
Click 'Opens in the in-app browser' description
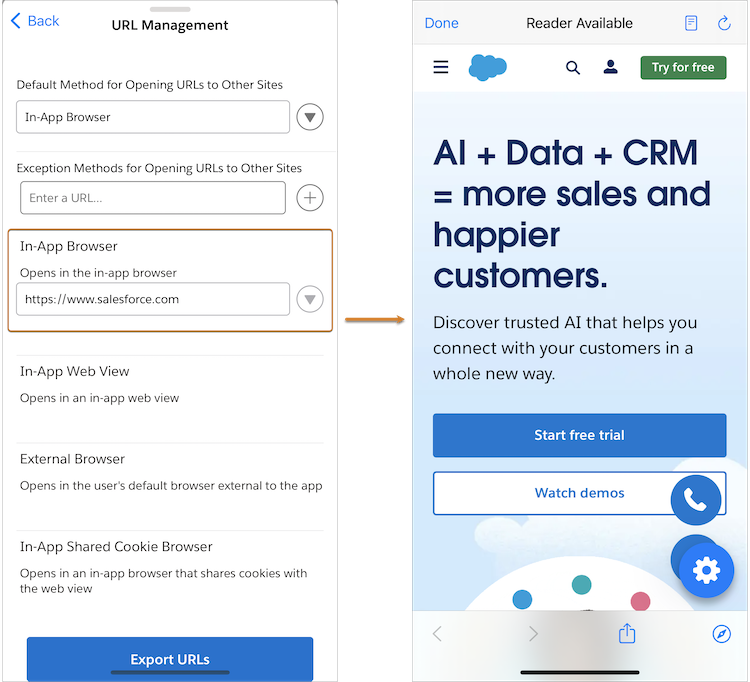(98, 273)
